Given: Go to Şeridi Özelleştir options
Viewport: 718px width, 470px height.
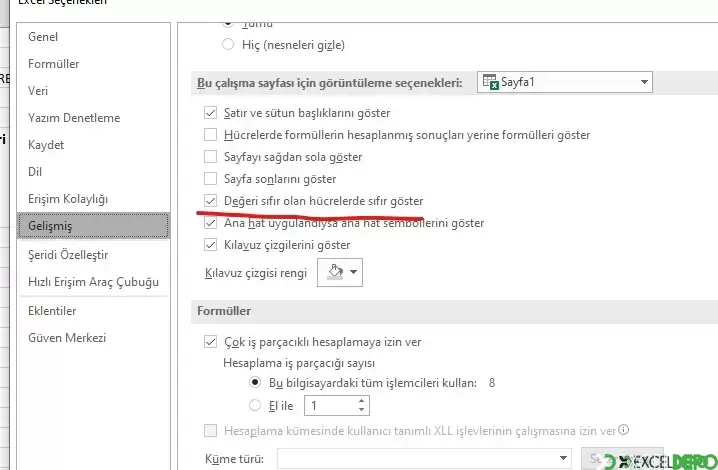Looking at the screenshot, I should click(x=68, y=255).
